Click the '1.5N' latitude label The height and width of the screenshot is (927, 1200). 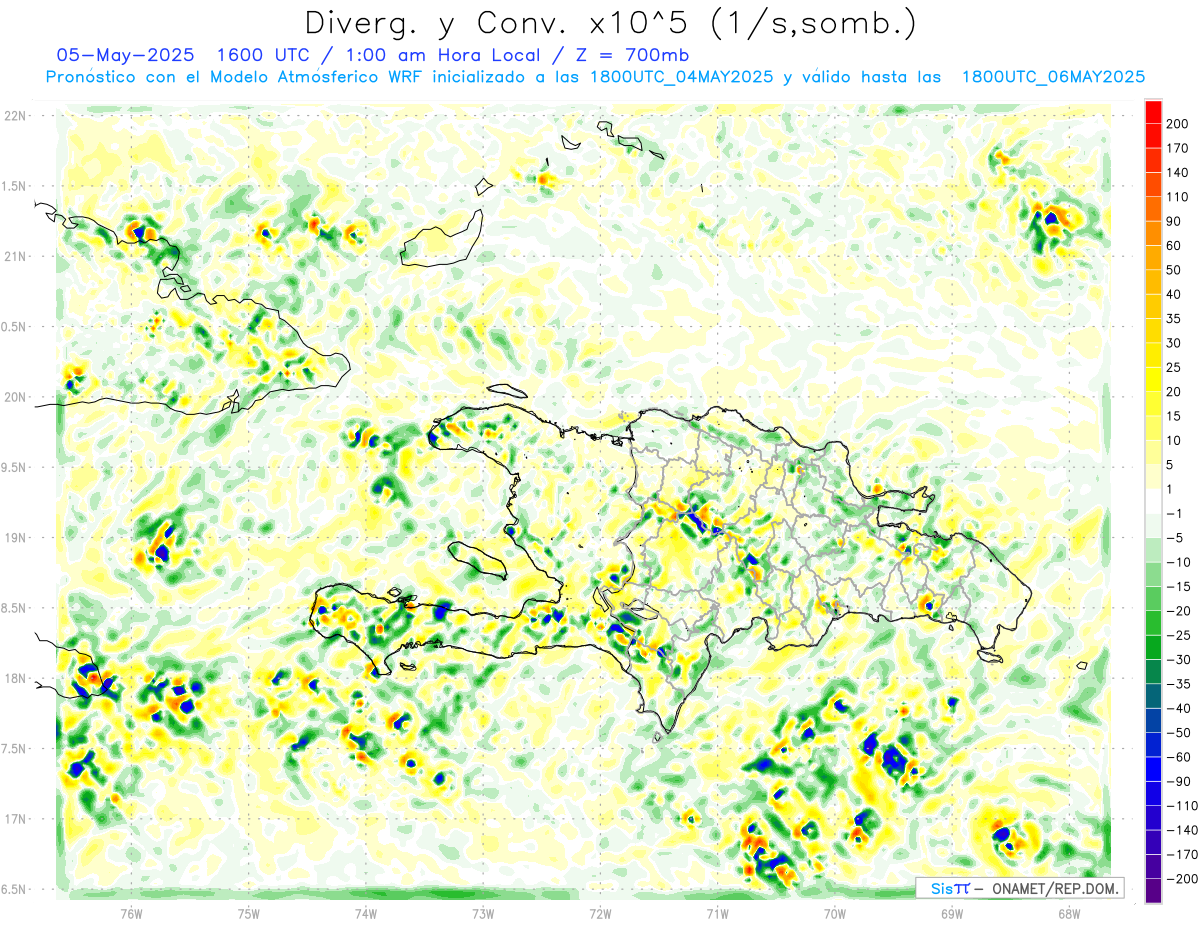tap(15, 186)
